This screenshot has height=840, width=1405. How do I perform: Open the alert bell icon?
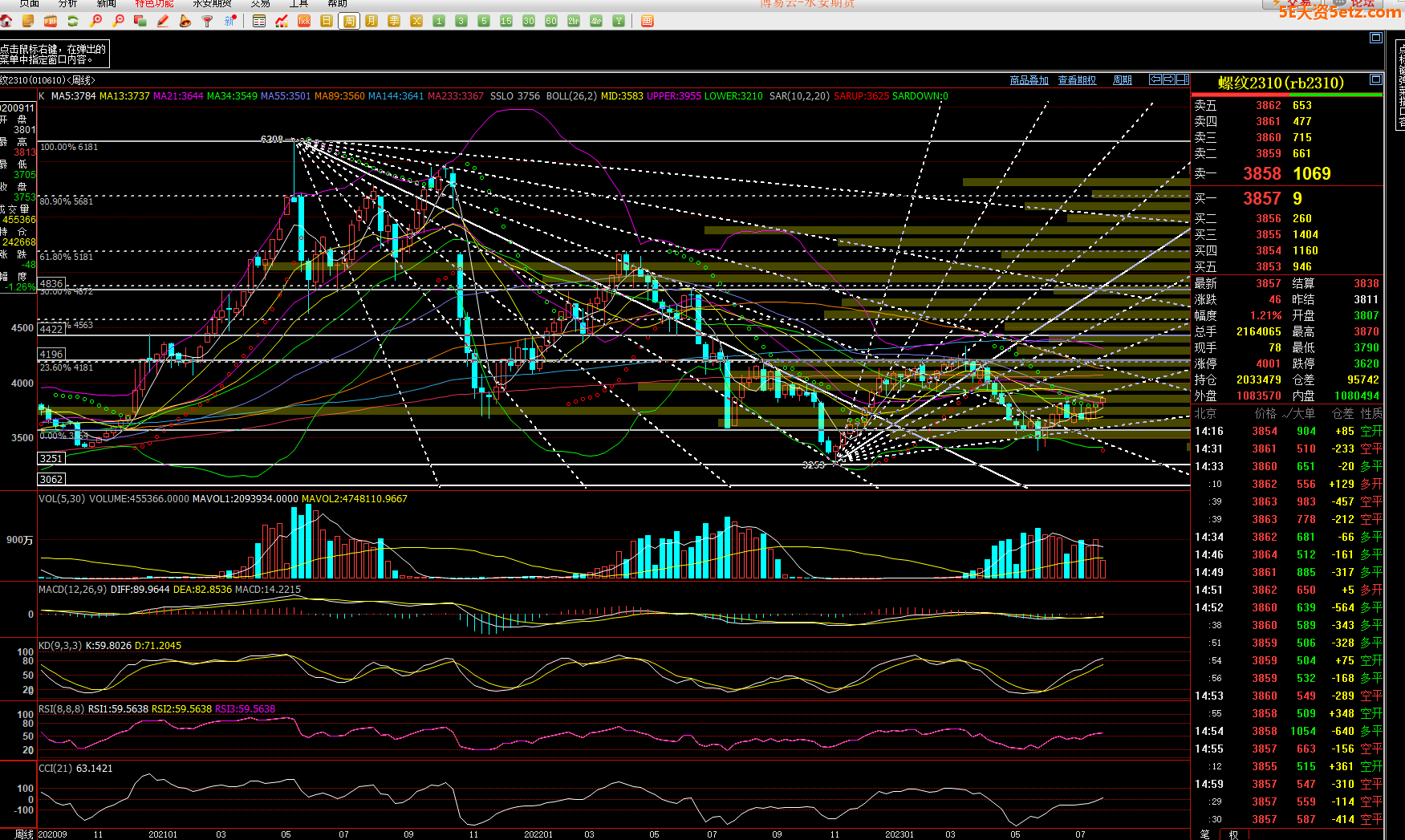tap(185, 21)
